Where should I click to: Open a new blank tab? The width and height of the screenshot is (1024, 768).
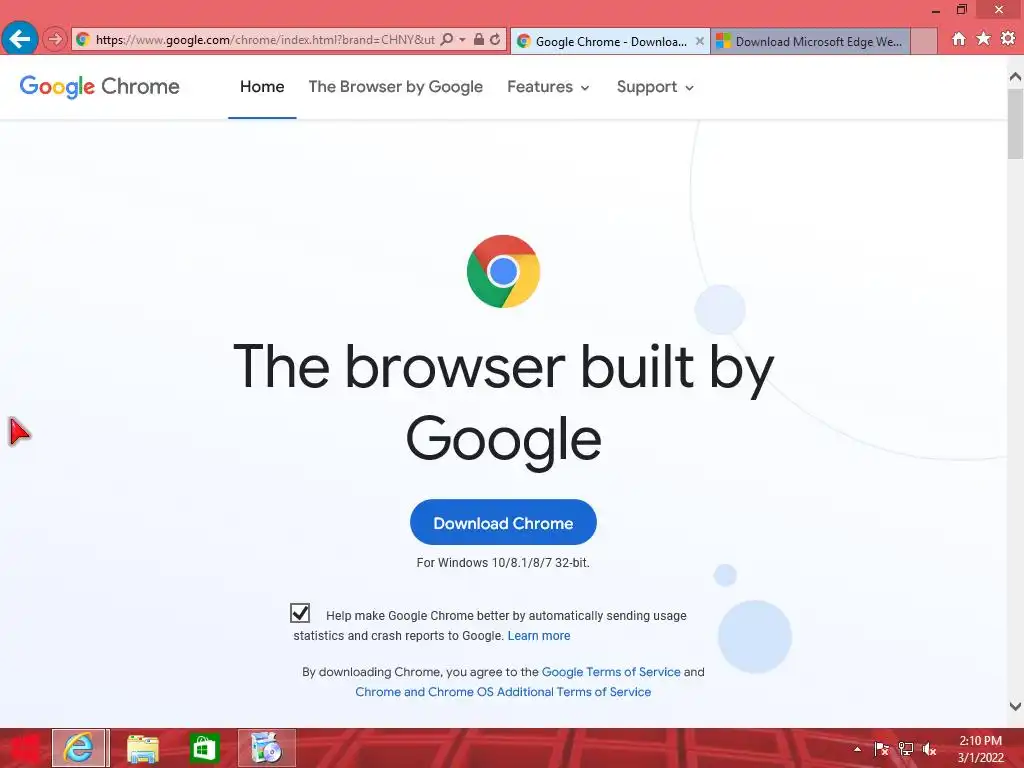pyautogui.click(x=923, y=42)
